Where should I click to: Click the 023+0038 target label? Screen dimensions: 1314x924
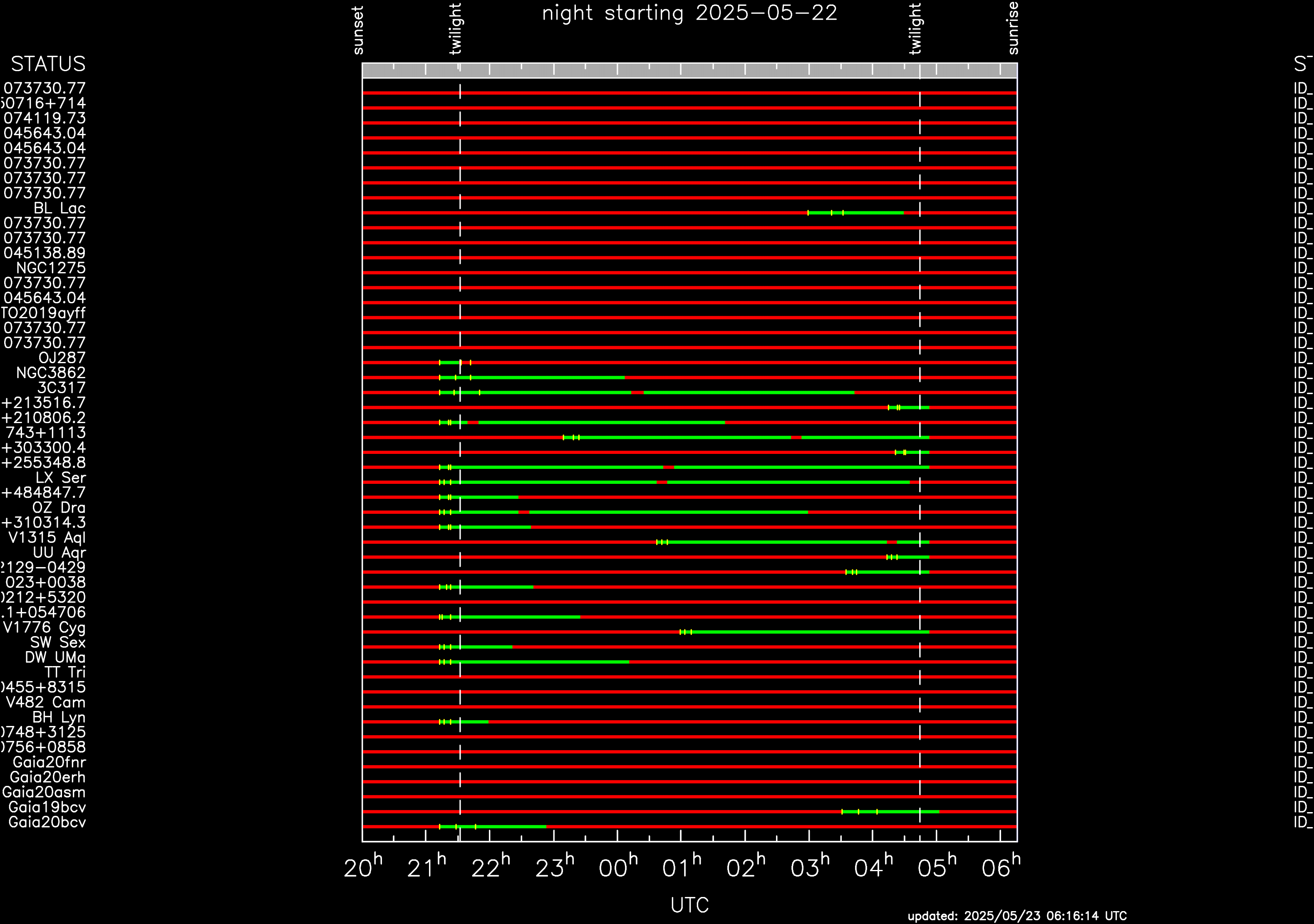point(46,582)
